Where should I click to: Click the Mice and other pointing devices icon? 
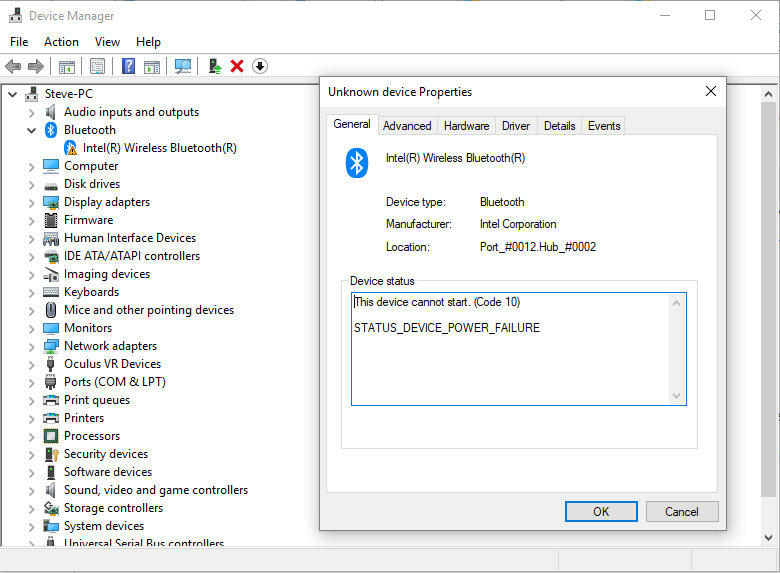51,310
